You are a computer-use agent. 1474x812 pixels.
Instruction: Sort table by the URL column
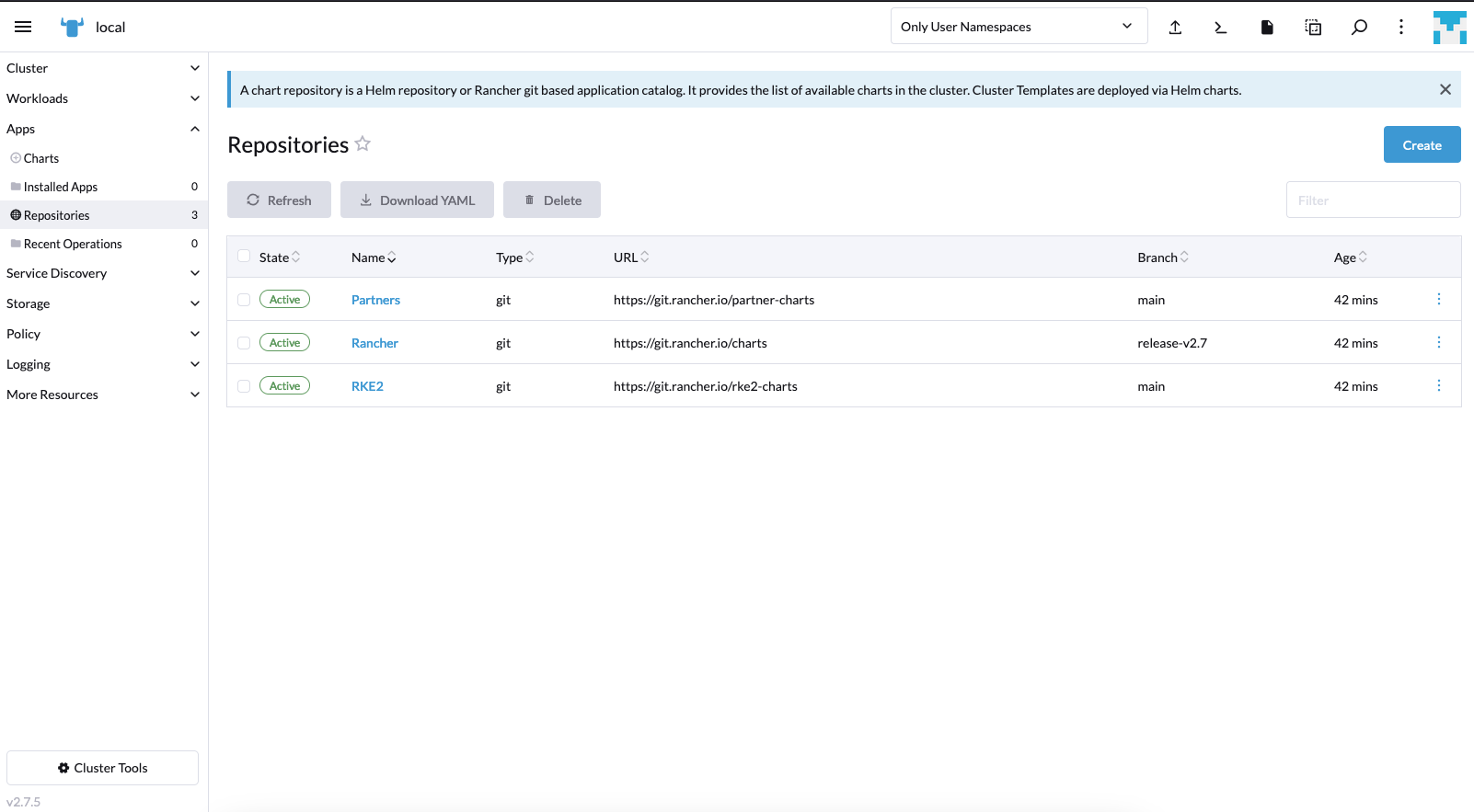(631, 257)
